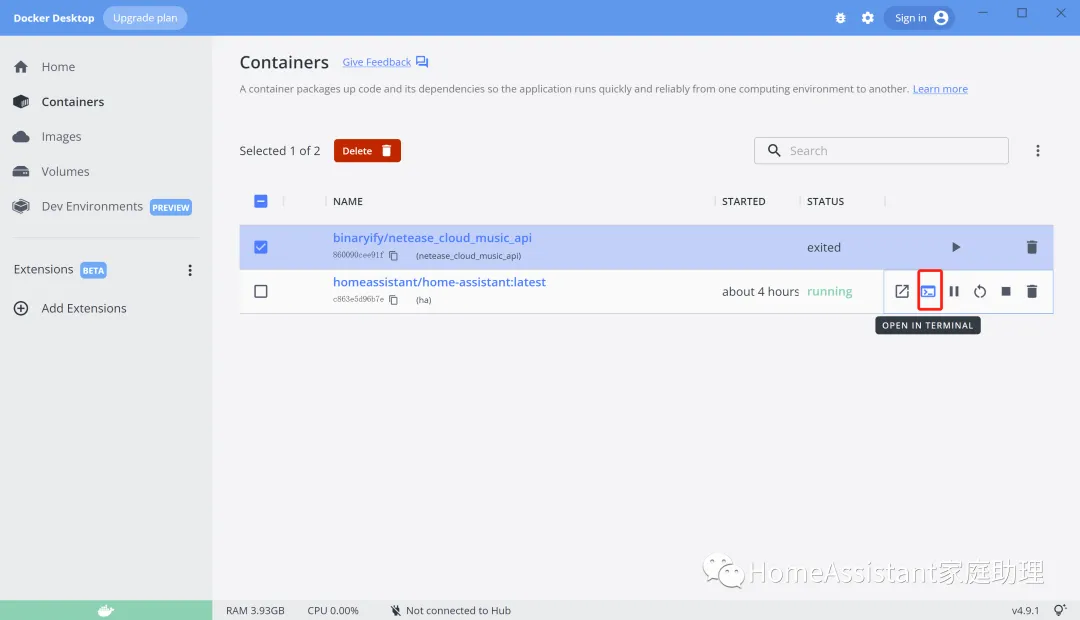Click the Upgrade plan button
This screenshot has height=620, width=1080.
tap(145, 18)
